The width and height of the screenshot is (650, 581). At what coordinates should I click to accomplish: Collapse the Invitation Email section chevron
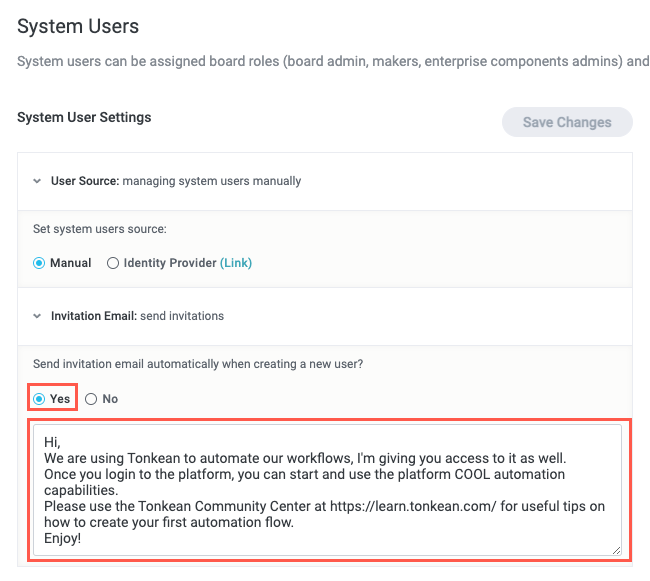(x=37, y=316)
